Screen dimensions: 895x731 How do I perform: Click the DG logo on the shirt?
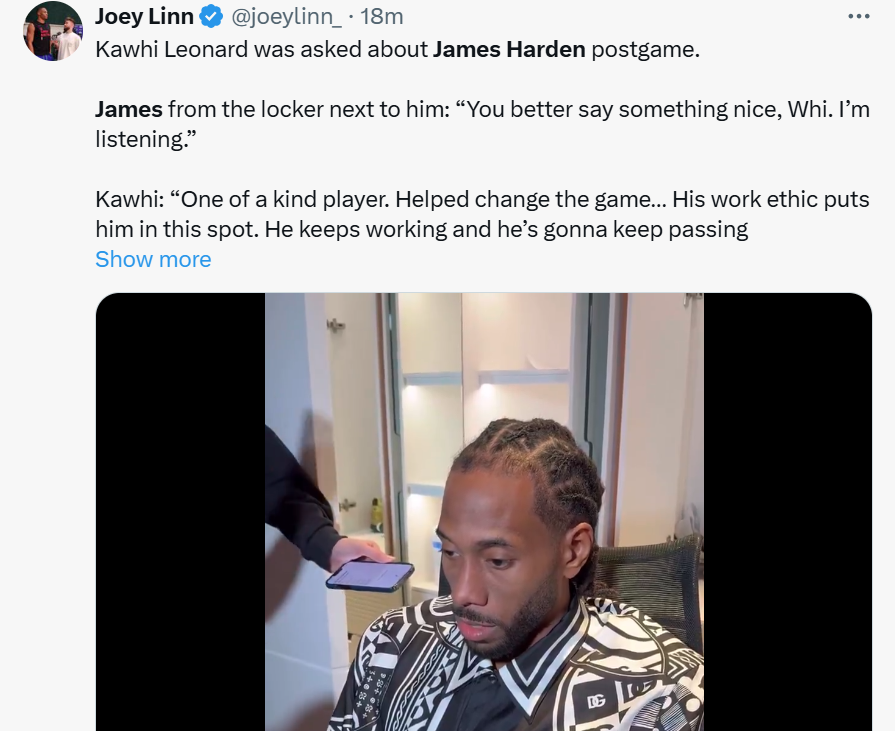coord(596,701)
